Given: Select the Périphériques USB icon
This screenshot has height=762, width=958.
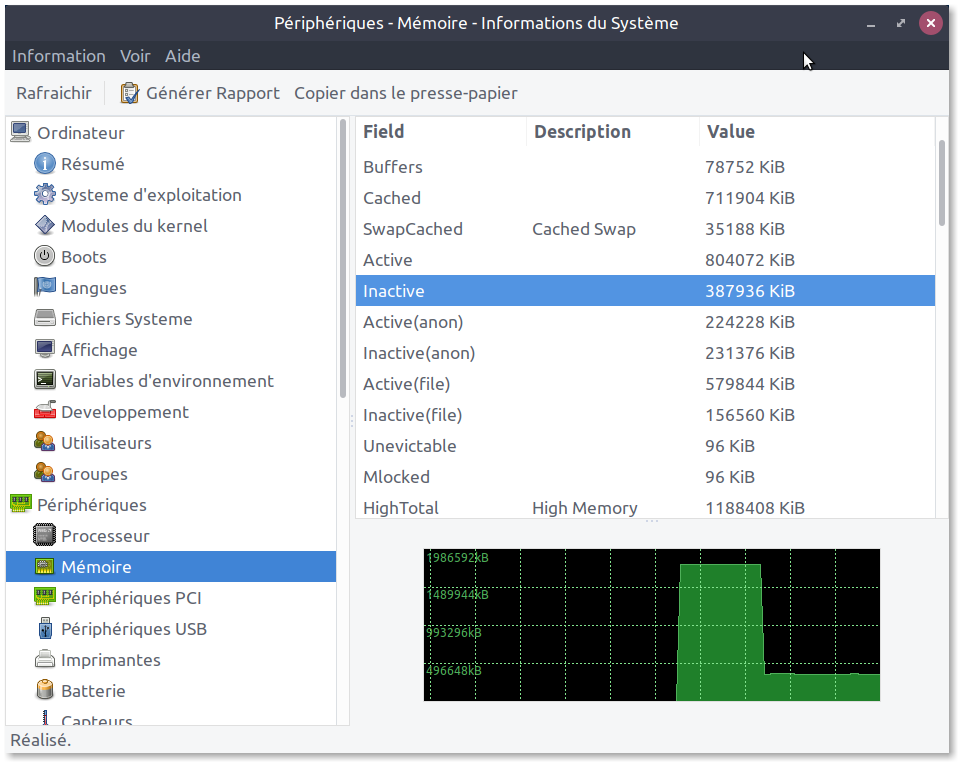Looking at the screenshot, I should point(44,629).
